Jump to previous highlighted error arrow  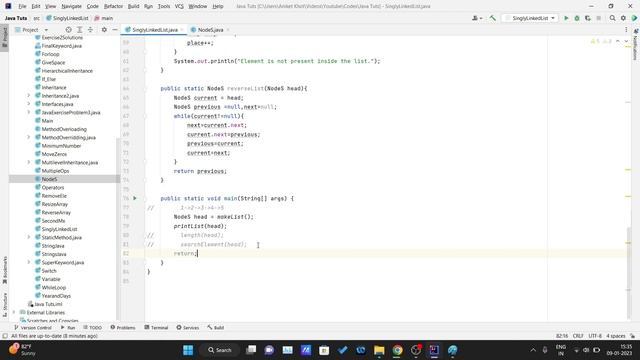tap(618, 41)
